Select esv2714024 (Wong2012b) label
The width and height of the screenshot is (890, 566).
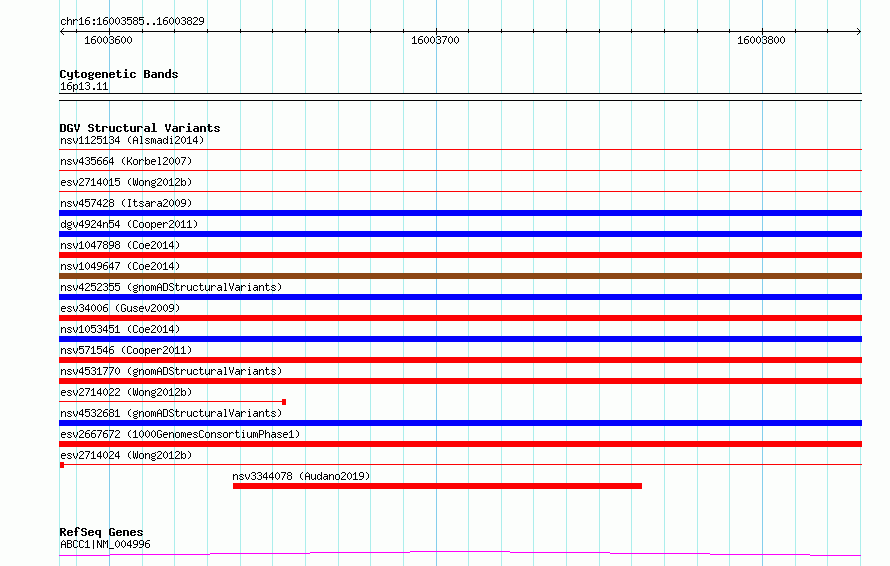[126, 455]
